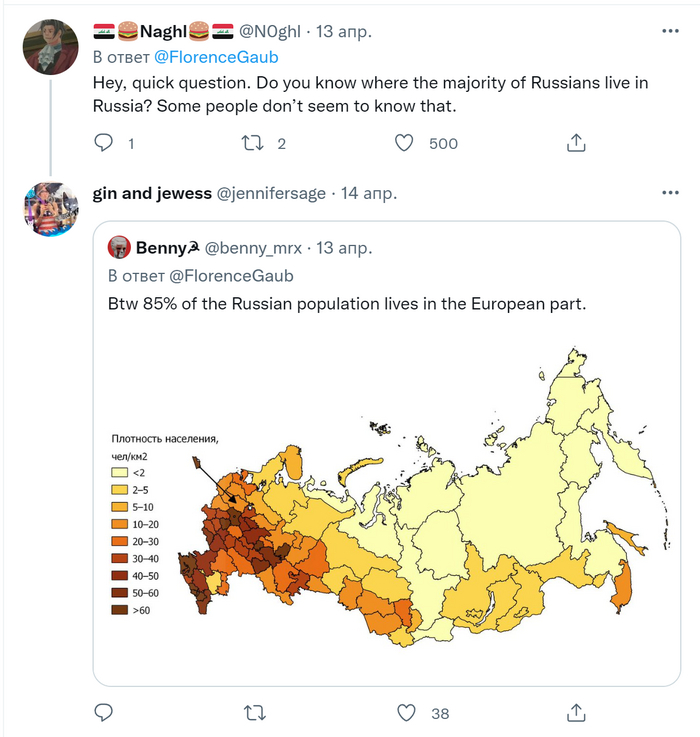Open more options for gin and jewess tweet
The image size is (700, 737).
[669, 193]
